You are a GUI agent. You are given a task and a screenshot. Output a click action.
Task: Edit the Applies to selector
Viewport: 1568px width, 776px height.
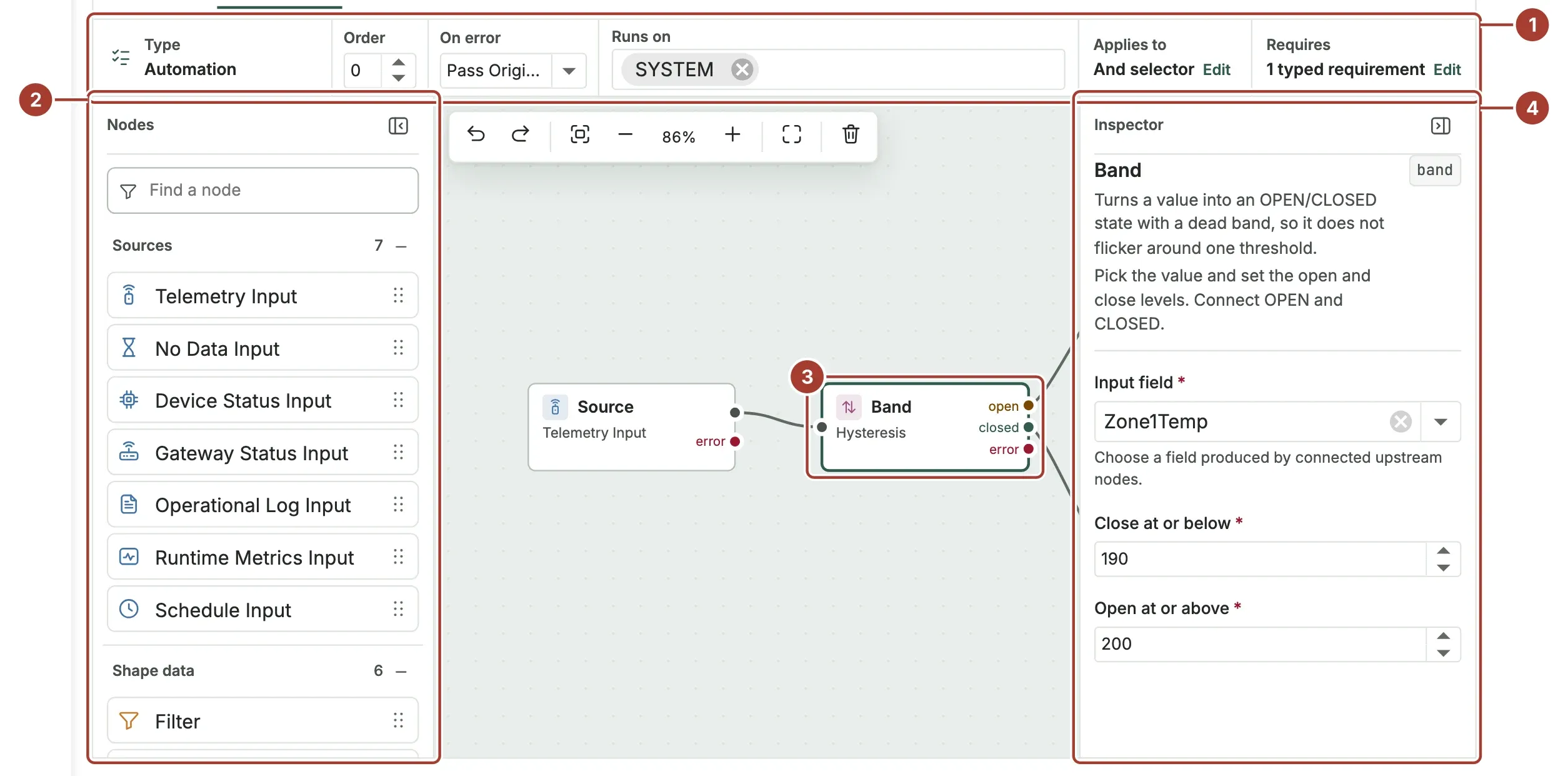pyautogui.click(x=1216, y=69)
